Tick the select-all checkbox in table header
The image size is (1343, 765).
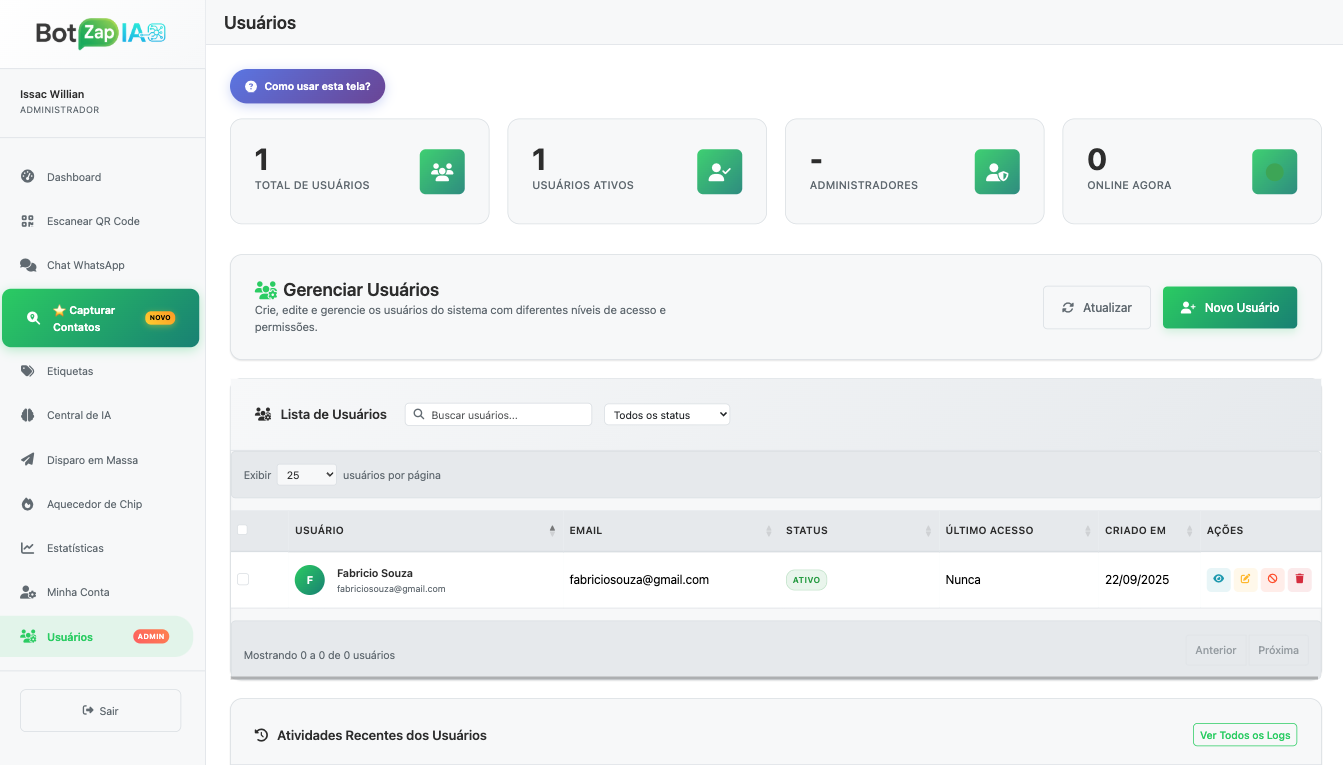(x=242, y=530)
